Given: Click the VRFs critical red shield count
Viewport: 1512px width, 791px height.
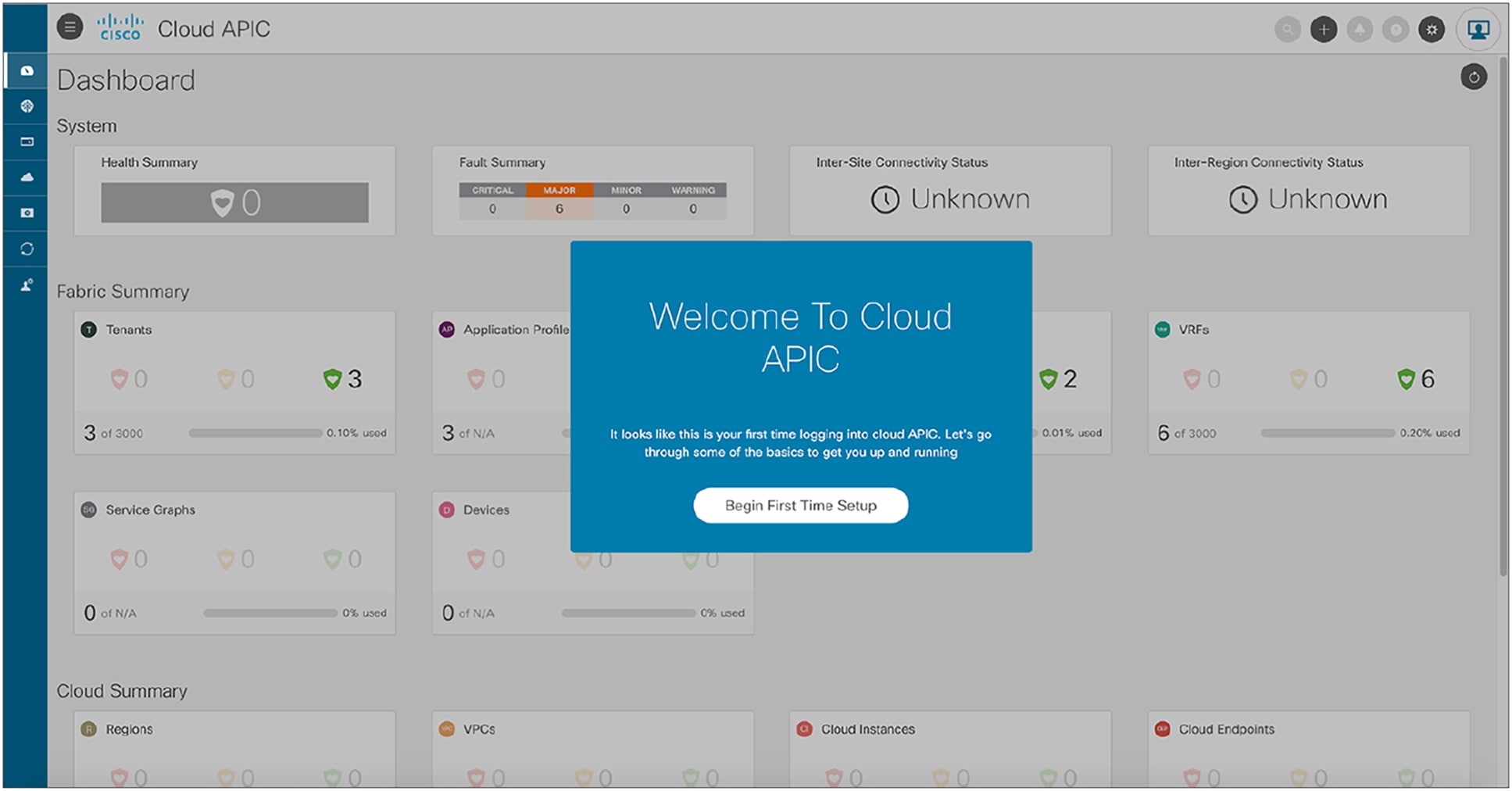Looking at the screenshot, I should click(1202, 379).
